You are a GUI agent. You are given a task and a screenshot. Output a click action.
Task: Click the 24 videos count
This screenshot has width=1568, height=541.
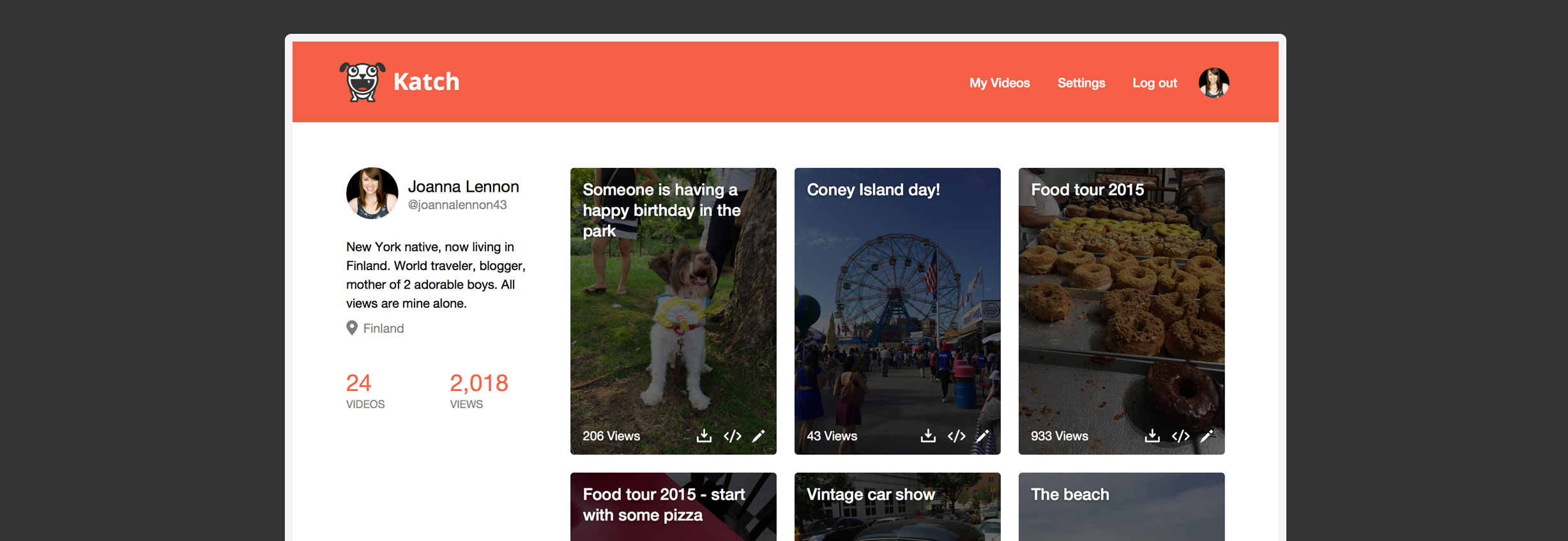pos(358,383)
